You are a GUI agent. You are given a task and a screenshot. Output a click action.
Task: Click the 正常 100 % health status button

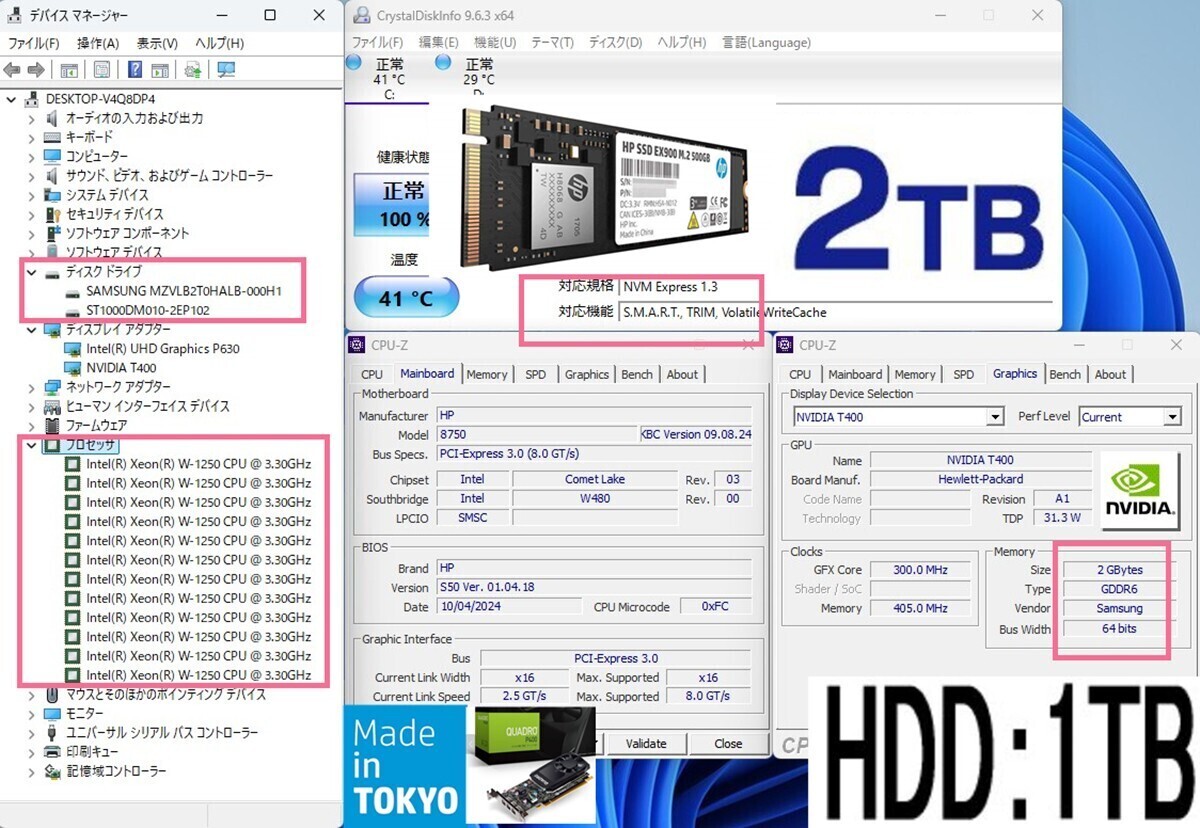(x=394, y=205)
